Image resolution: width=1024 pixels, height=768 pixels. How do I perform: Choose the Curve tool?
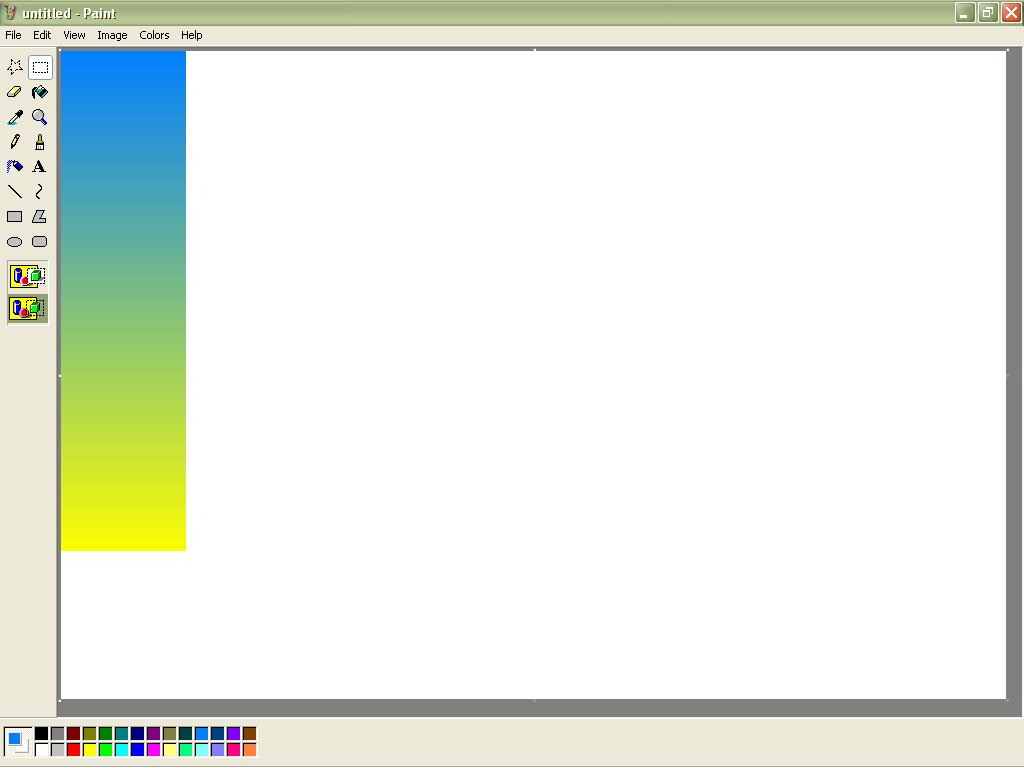[40, 191]
